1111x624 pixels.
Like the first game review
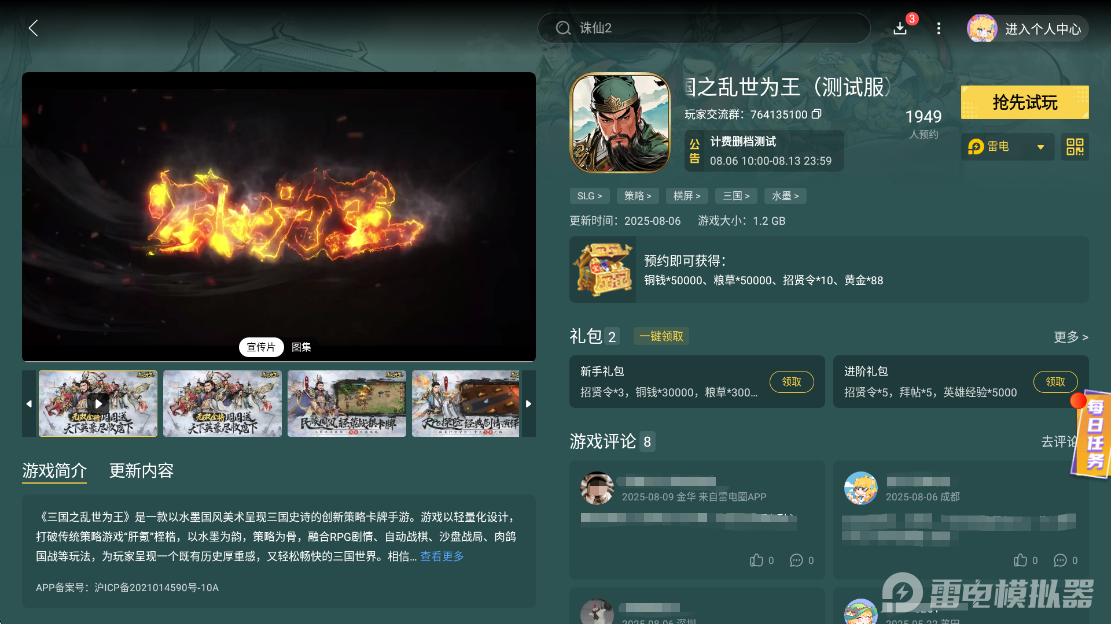(x=757, y=560)
